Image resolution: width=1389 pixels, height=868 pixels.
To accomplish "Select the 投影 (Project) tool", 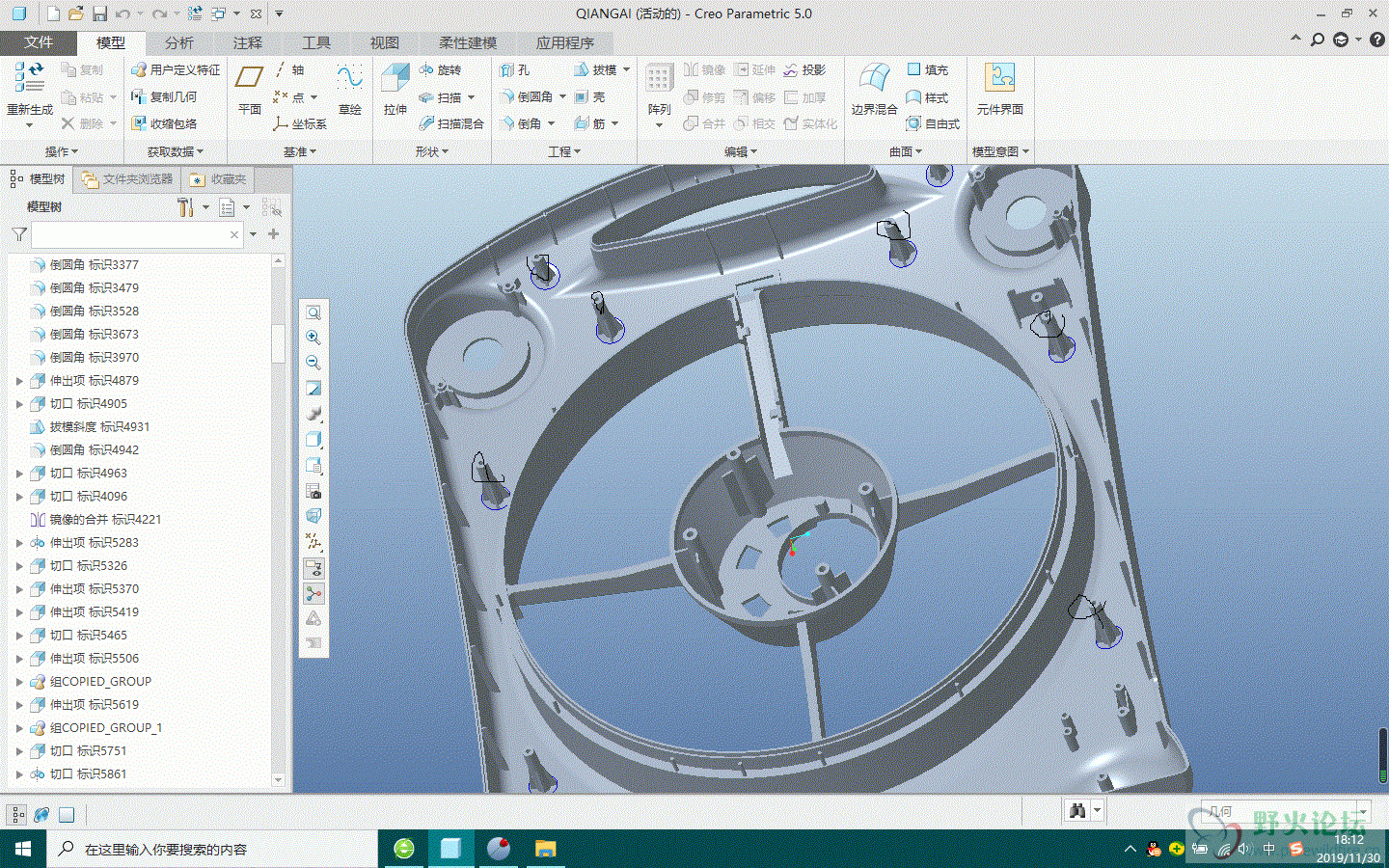I will tap(804, 70).
